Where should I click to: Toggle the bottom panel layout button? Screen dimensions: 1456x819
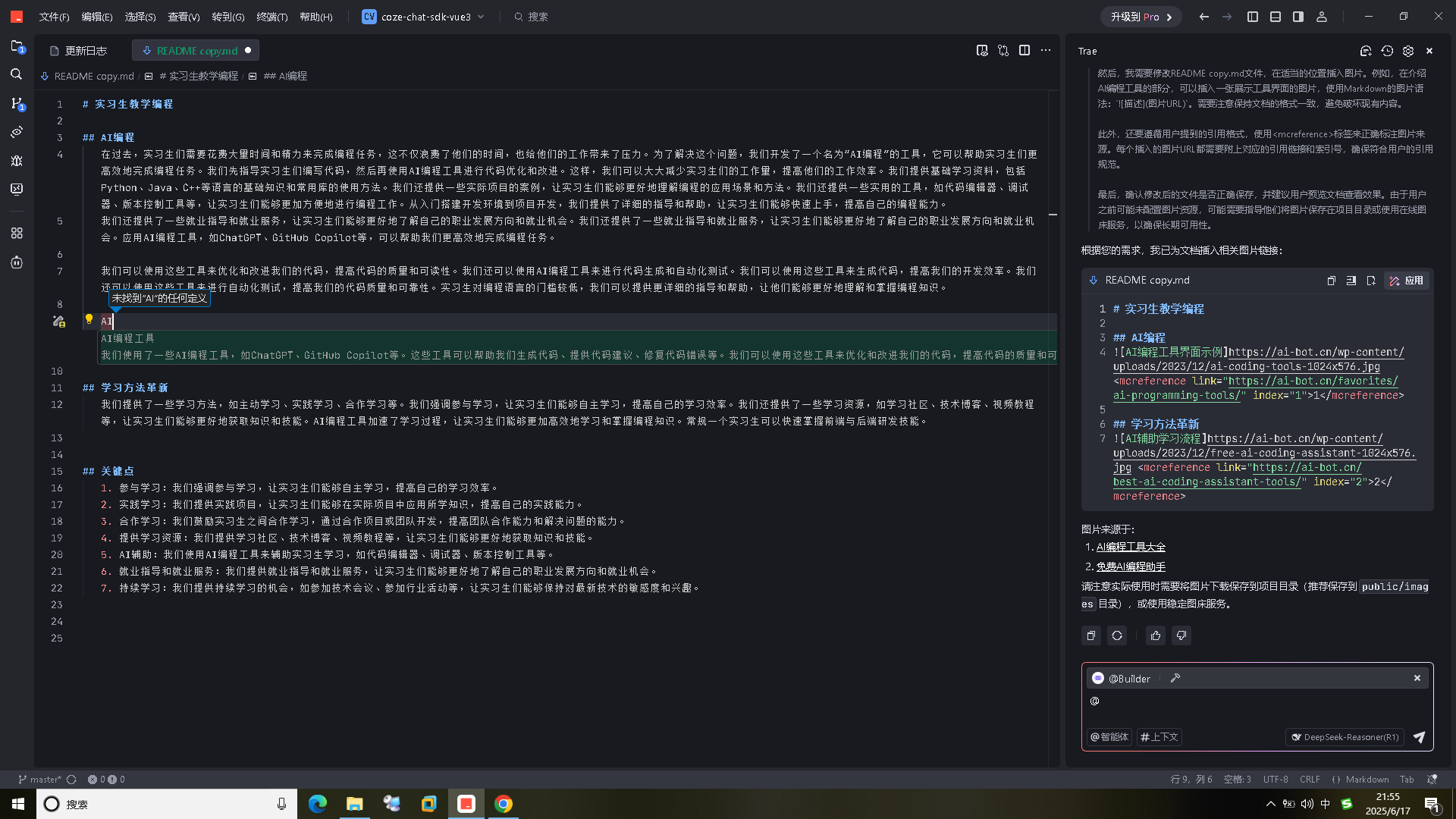coord(1276,17)
